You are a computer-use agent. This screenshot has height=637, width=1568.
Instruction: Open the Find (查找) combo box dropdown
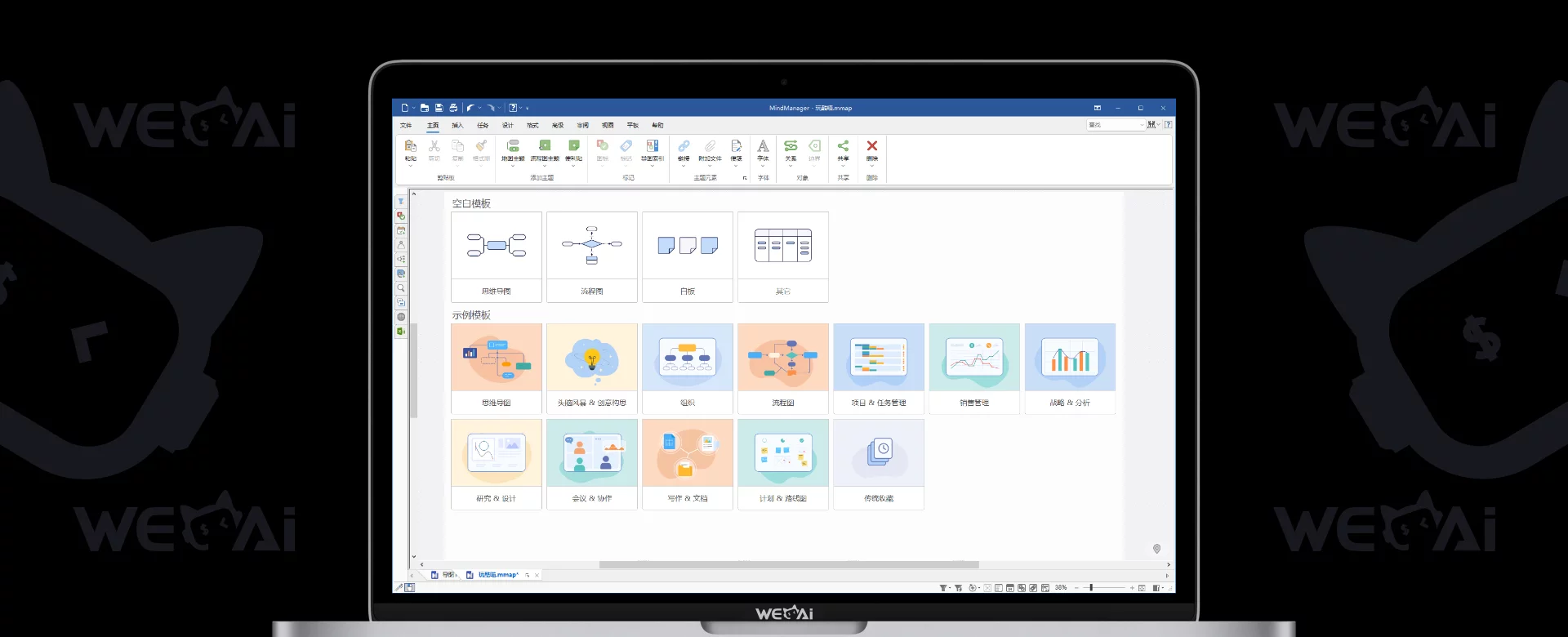1142,125
